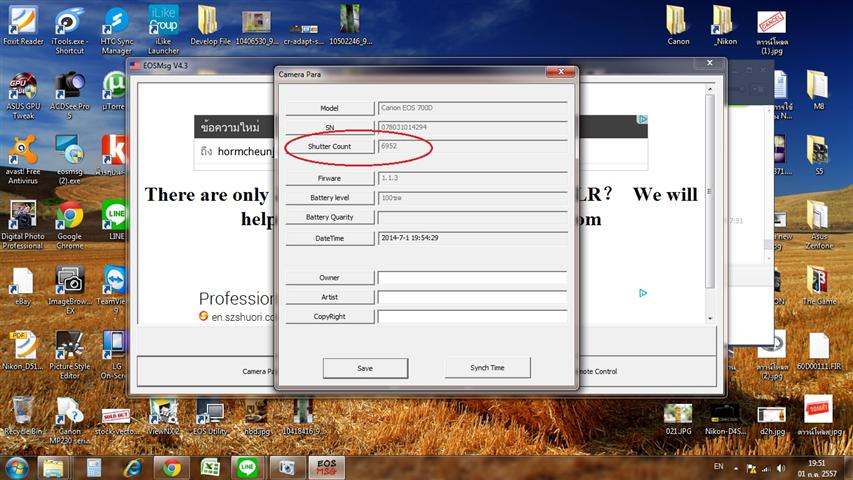Open the _Nikon folder shortcut

725,26
